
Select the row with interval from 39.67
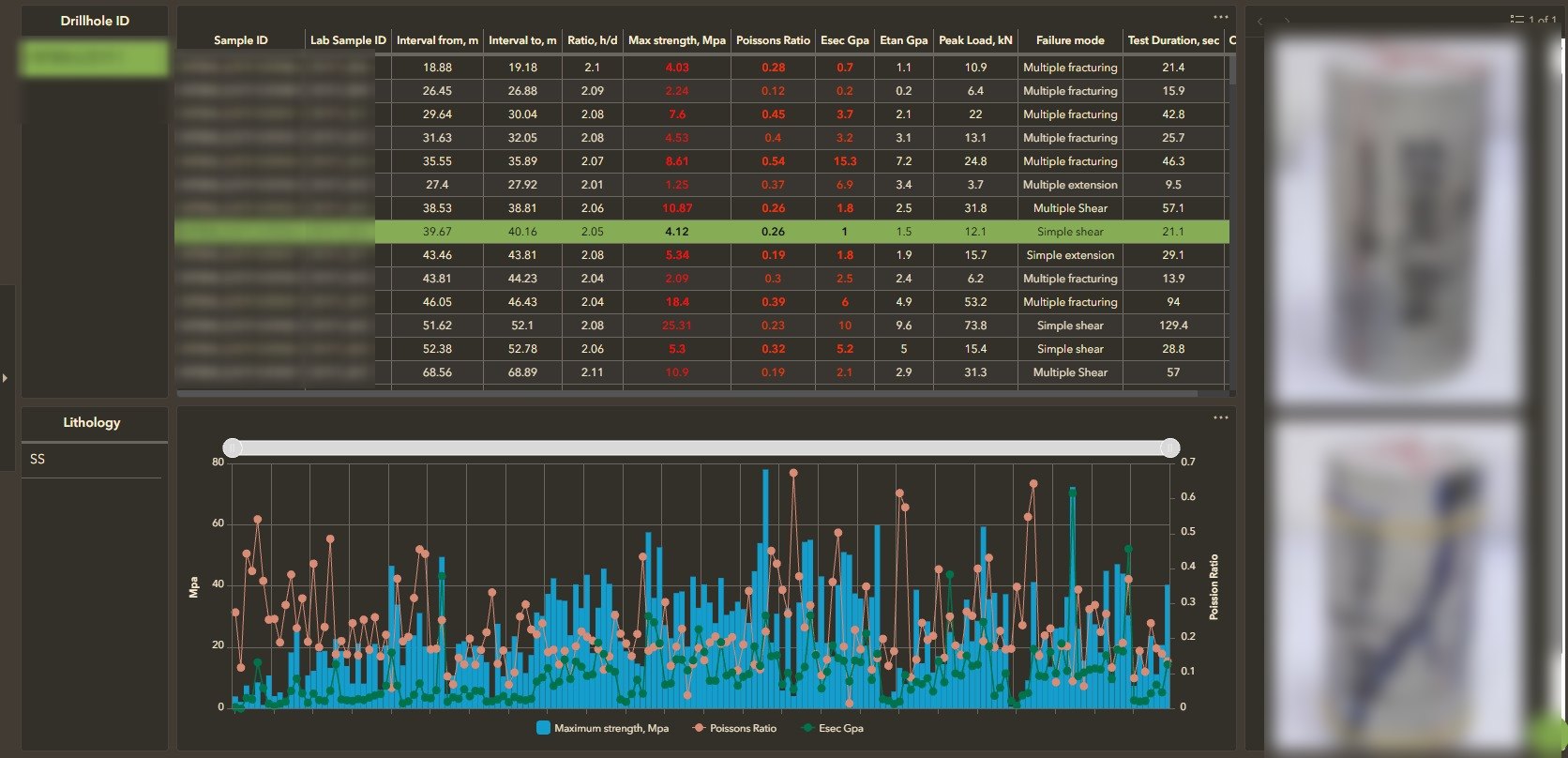tap(702, 232)
